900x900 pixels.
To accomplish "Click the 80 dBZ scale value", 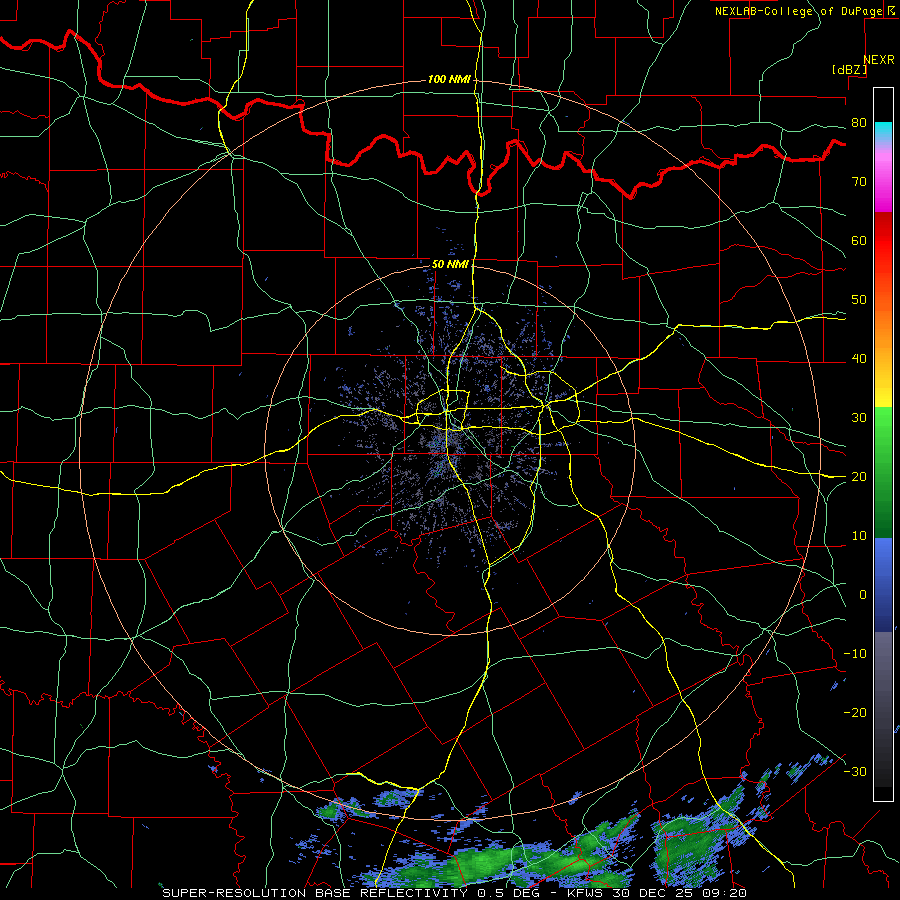I will (859, 123).
